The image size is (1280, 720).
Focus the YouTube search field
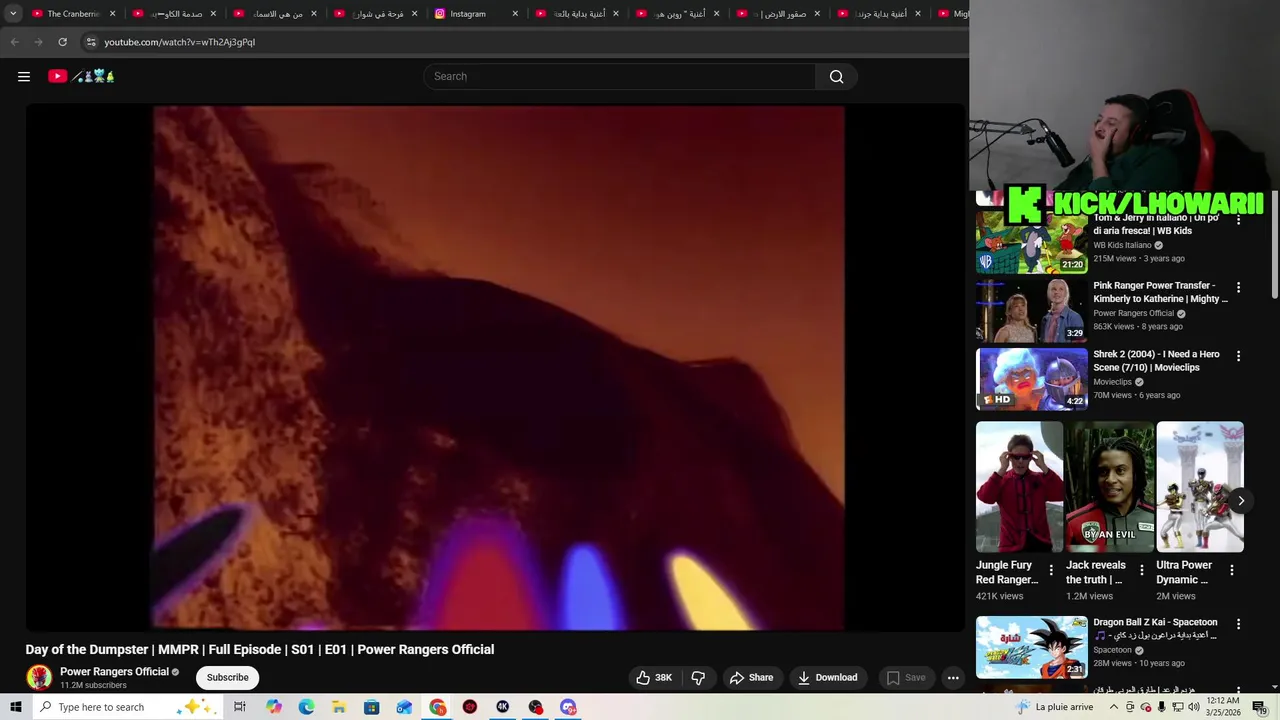point(620,76)
